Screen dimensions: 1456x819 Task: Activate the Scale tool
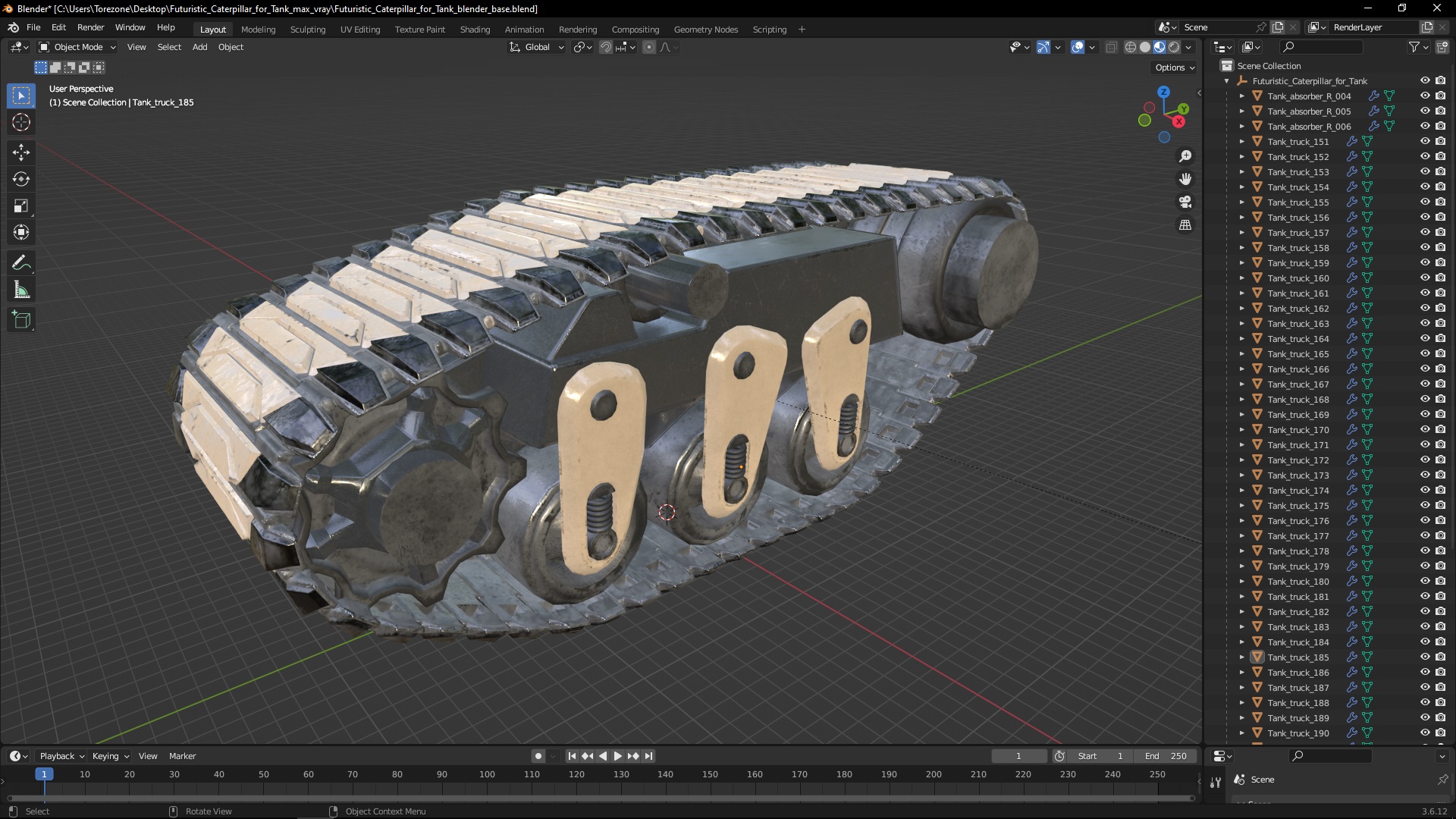pos(21,206)
